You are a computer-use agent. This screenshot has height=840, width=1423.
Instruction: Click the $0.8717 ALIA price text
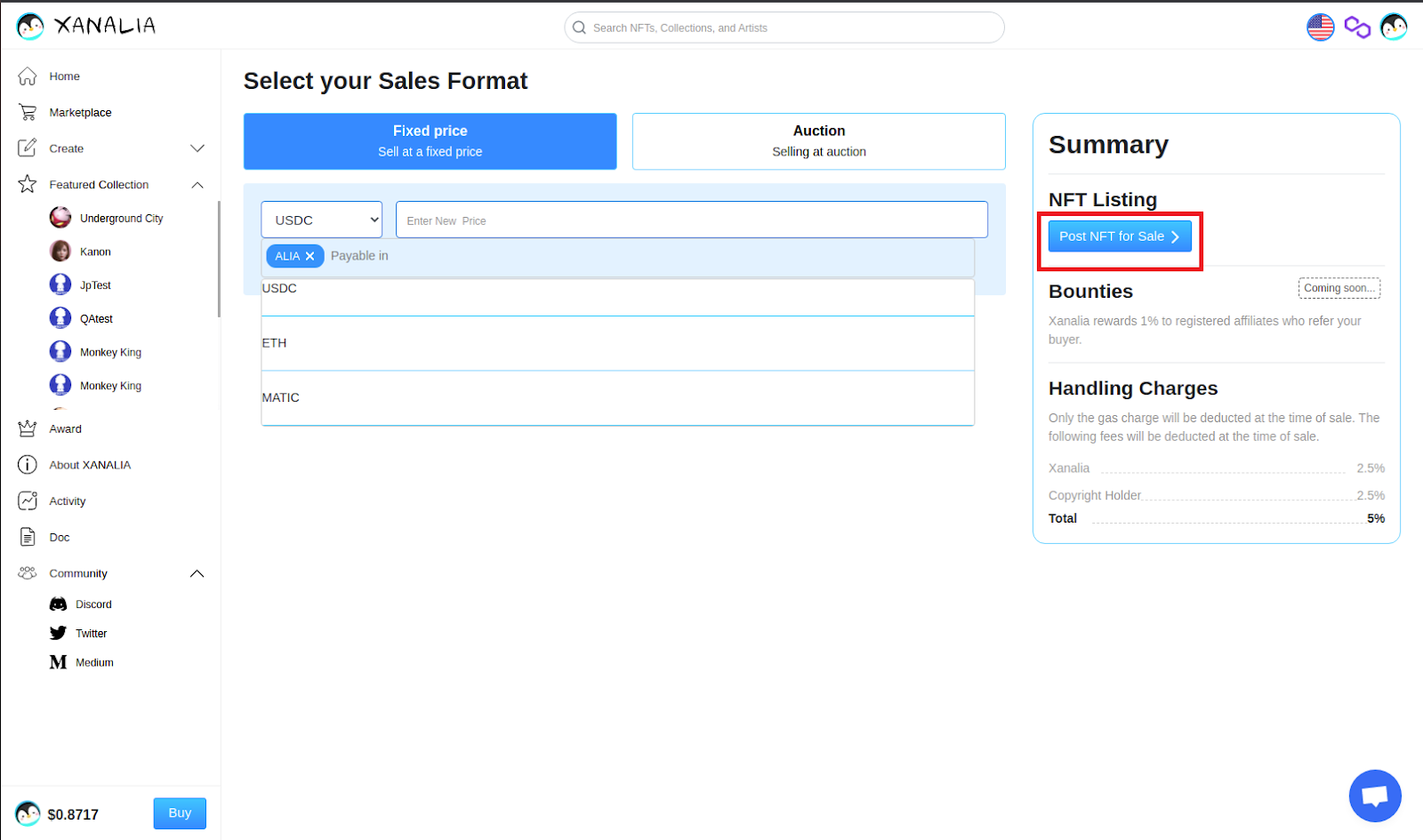(x=73, y=814)
